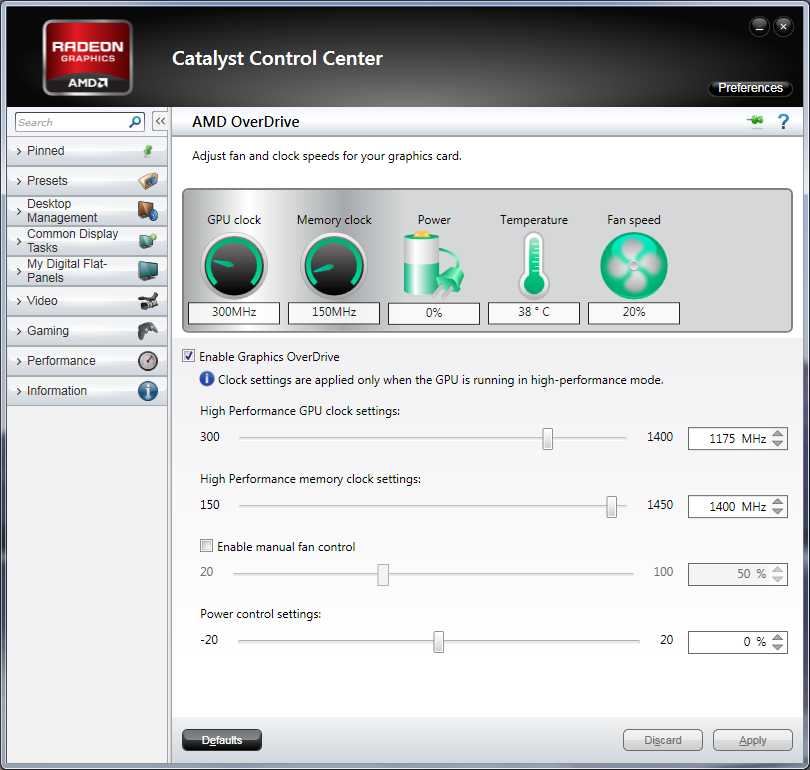Image resolution: width=810 pixels, height=770 pixels.
Task: Disable the Enable Graphics OverDrive checkbox
Action: 188,356
